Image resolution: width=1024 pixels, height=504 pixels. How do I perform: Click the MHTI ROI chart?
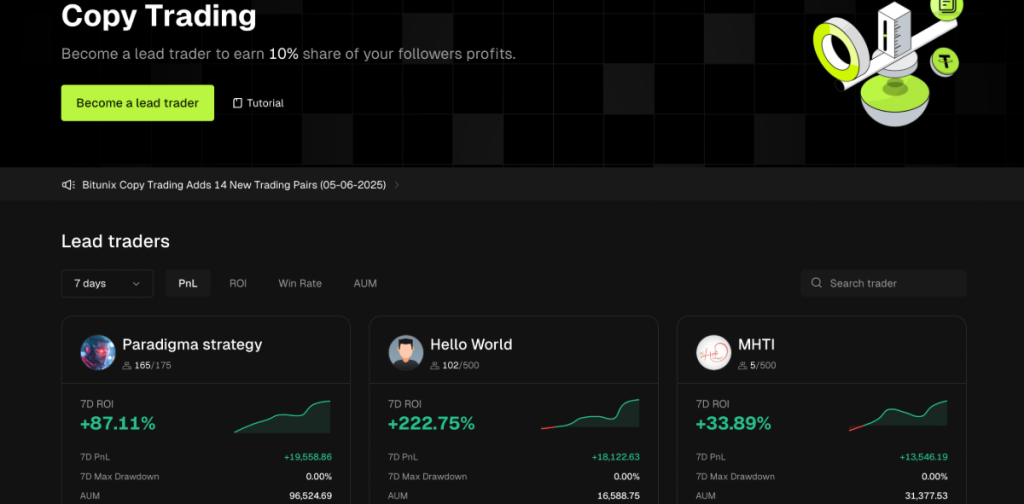click(898, 415)
